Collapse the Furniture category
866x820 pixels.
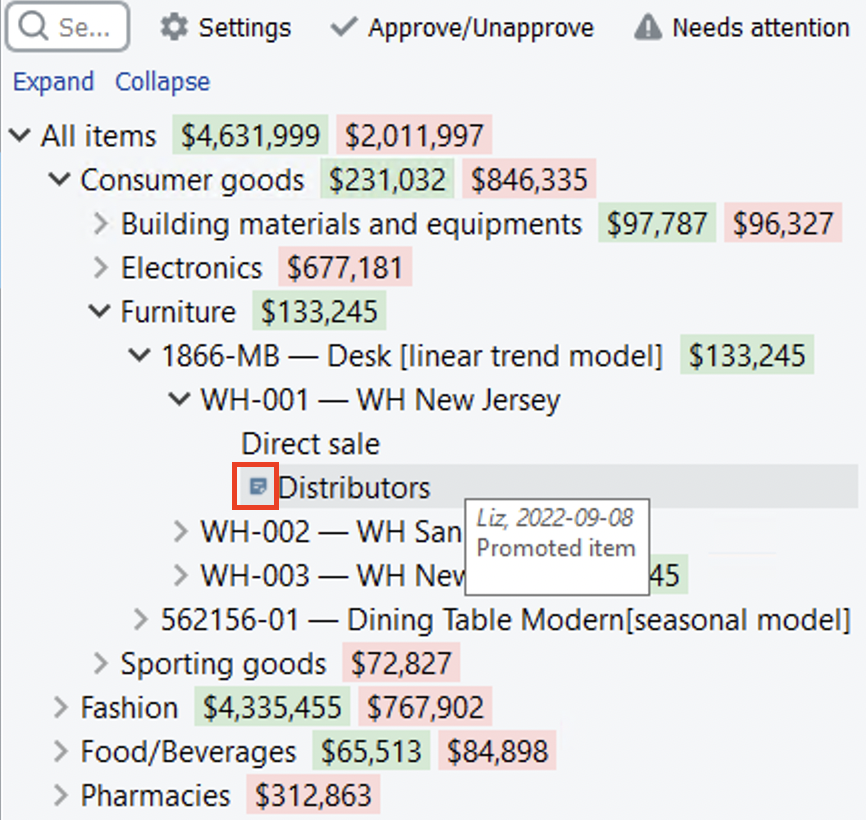click(100, 312)
